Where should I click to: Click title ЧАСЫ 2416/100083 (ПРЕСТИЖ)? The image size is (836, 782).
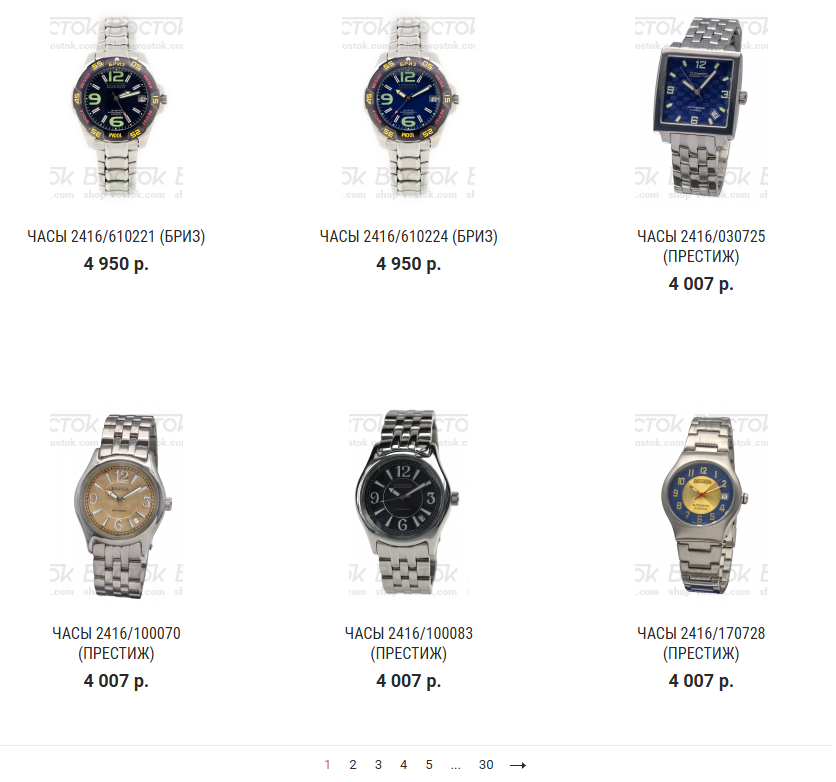(408, 643)
